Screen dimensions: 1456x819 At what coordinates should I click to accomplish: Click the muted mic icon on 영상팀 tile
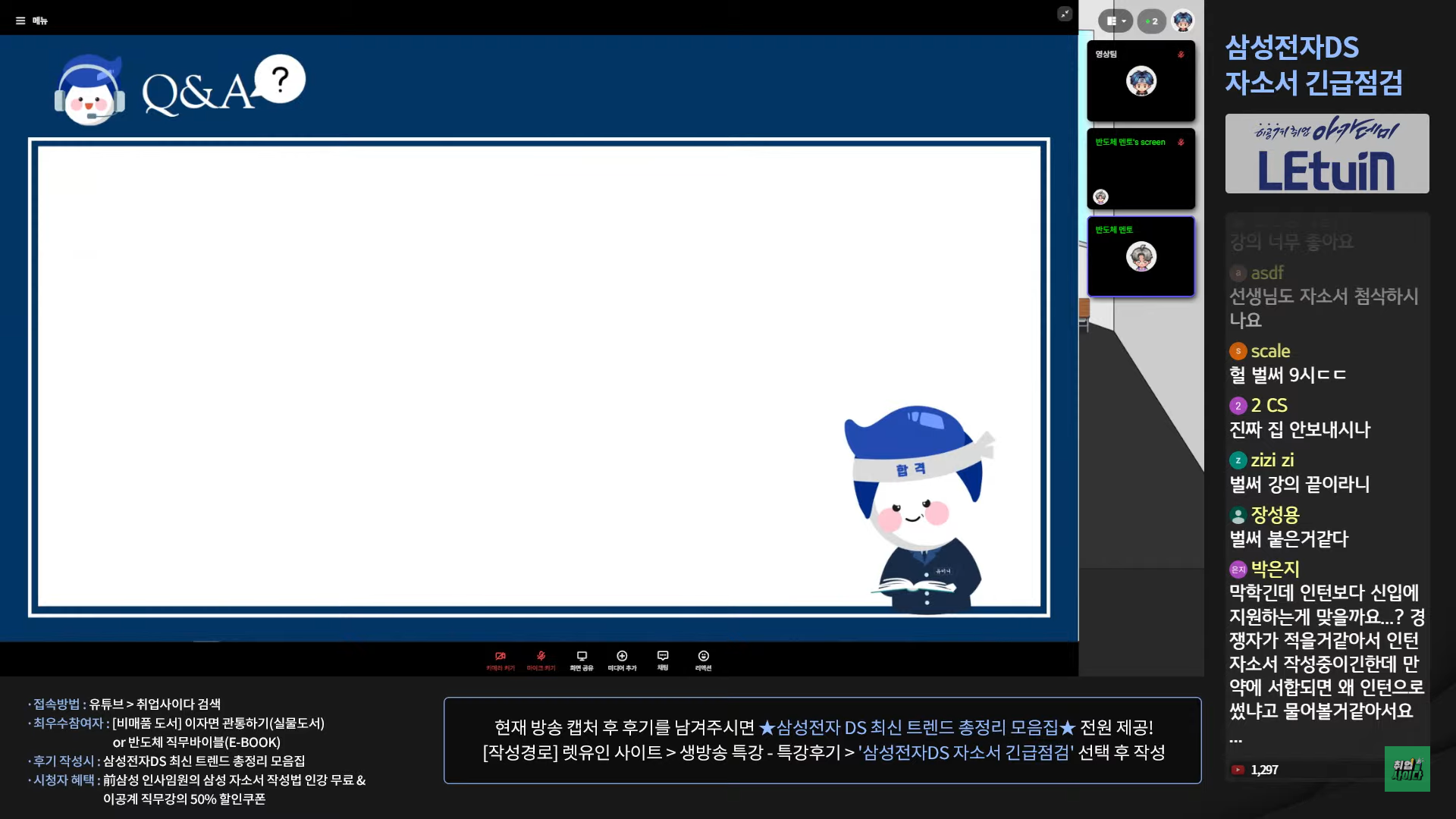tap(1181, 55)
